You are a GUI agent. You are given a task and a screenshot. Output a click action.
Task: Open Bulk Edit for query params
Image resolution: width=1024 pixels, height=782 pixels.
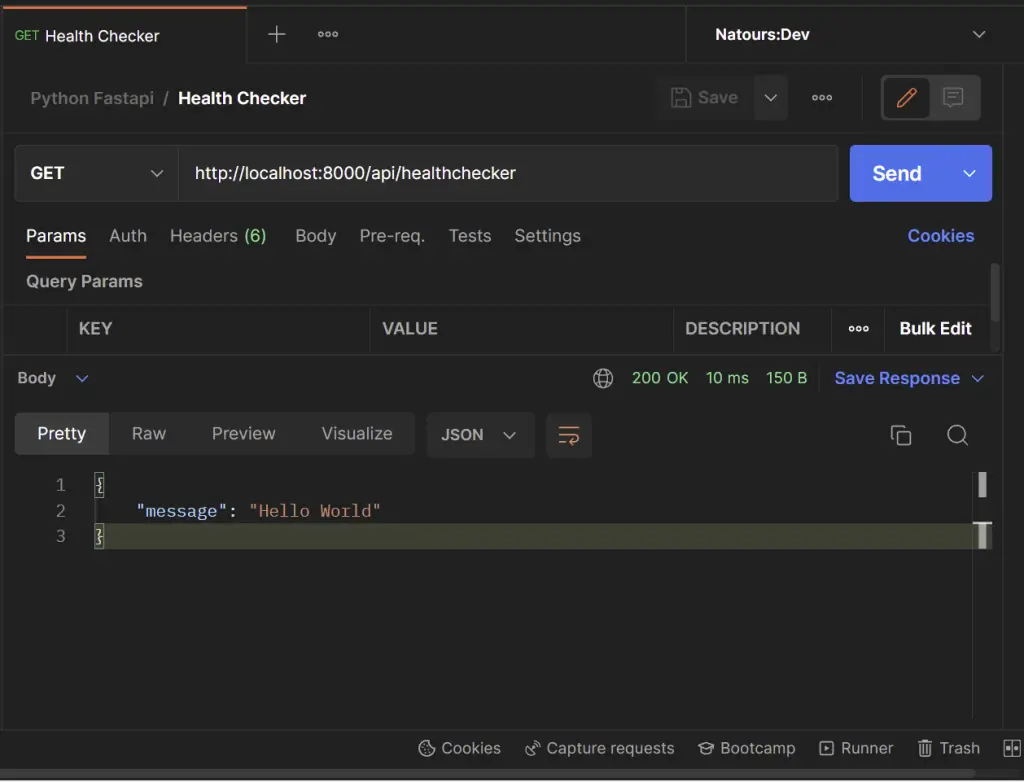[935, 328]
